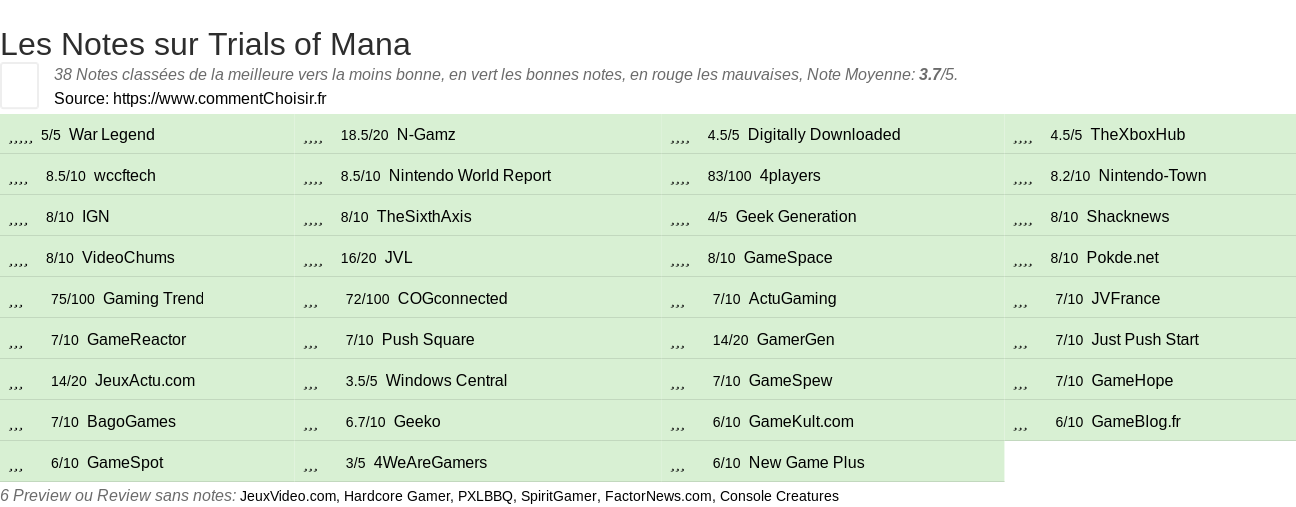Screen dimensions: 1296x507
Task: Click the commentChoisir.fr source URL
Action: [x=220, y=98]
